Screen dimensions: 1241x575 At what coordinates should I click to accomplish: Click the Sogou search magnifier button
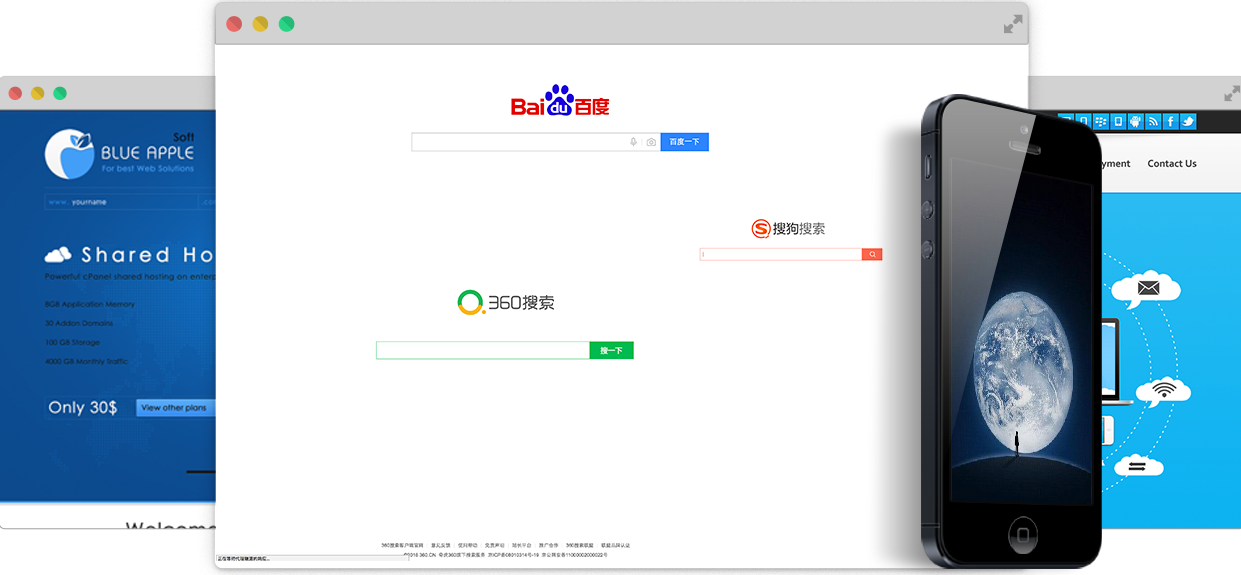(872, 255)
